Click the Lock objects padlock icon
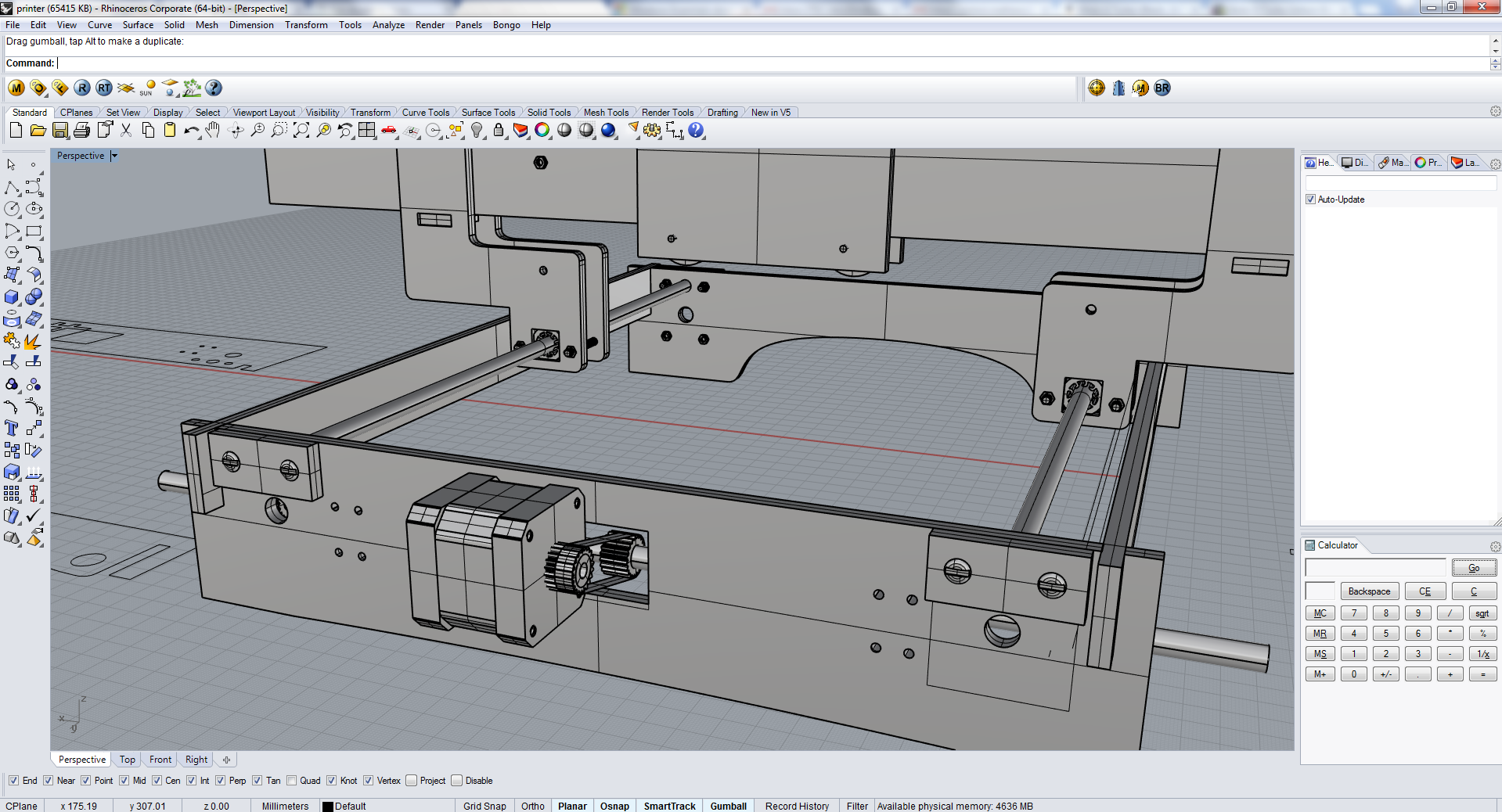This screenshot has width=1502, height=812. [x=499, y=131]
